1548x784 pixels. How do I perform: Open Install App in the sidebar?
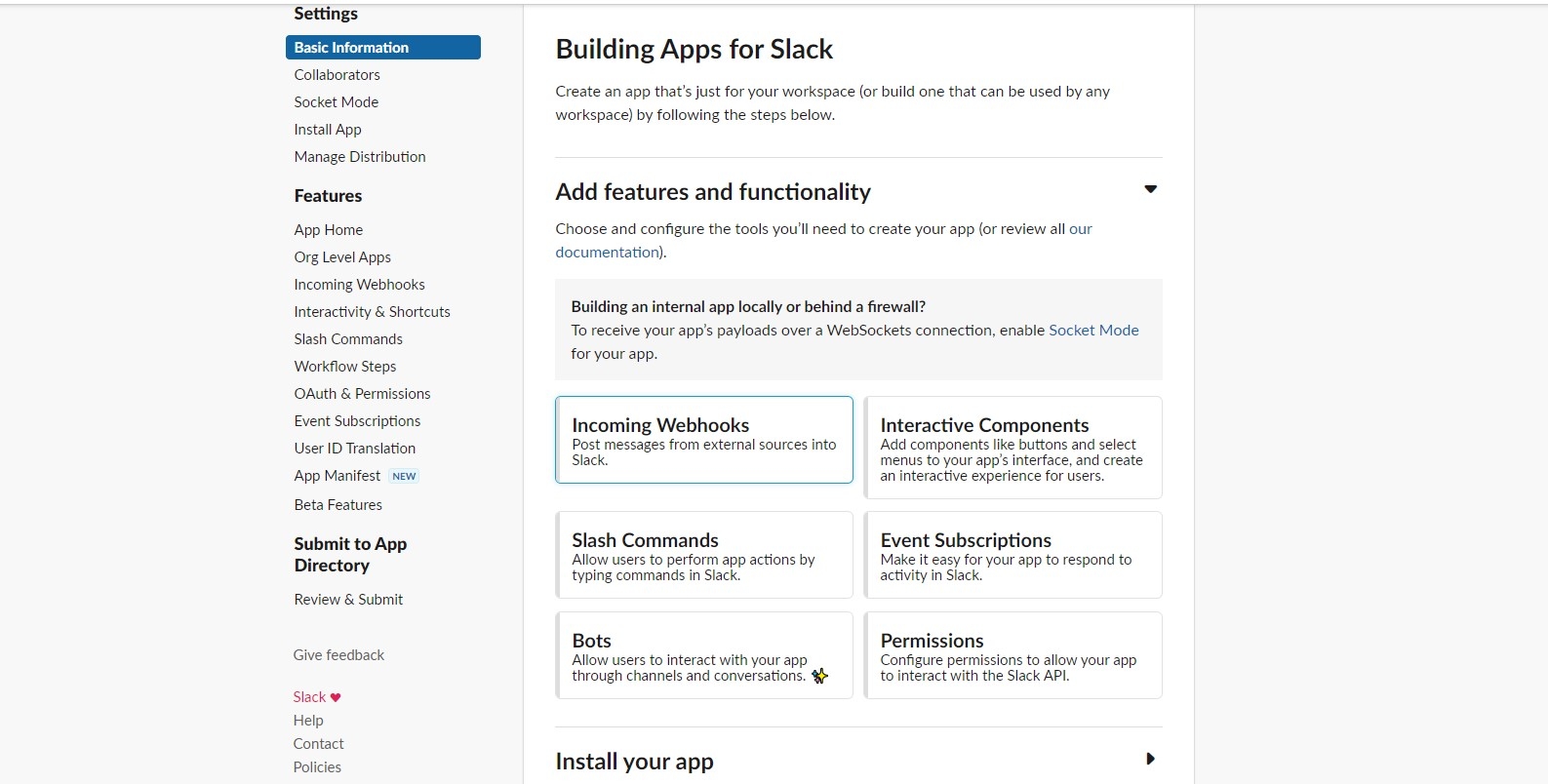(x=328, y=129)
